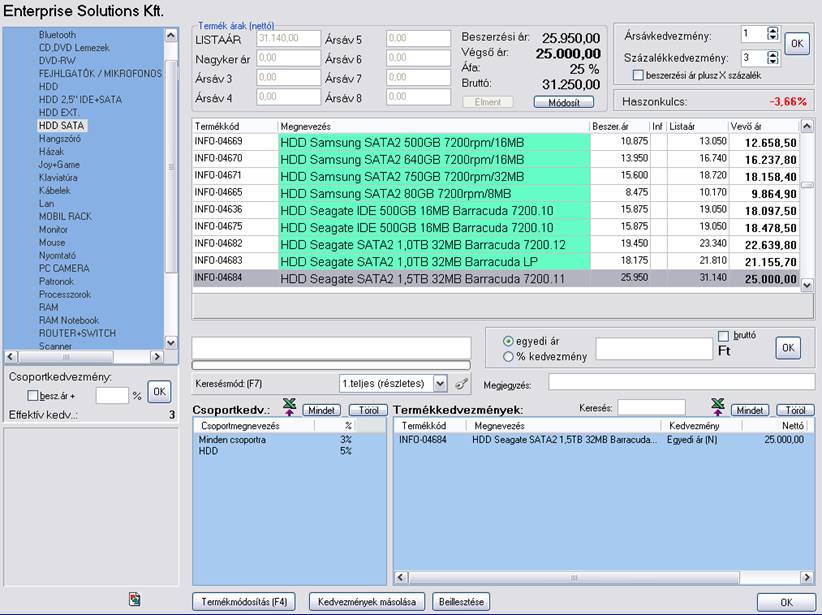Select the INFO-04684 row in Termékkedvezmények

[x=604, y=440]
